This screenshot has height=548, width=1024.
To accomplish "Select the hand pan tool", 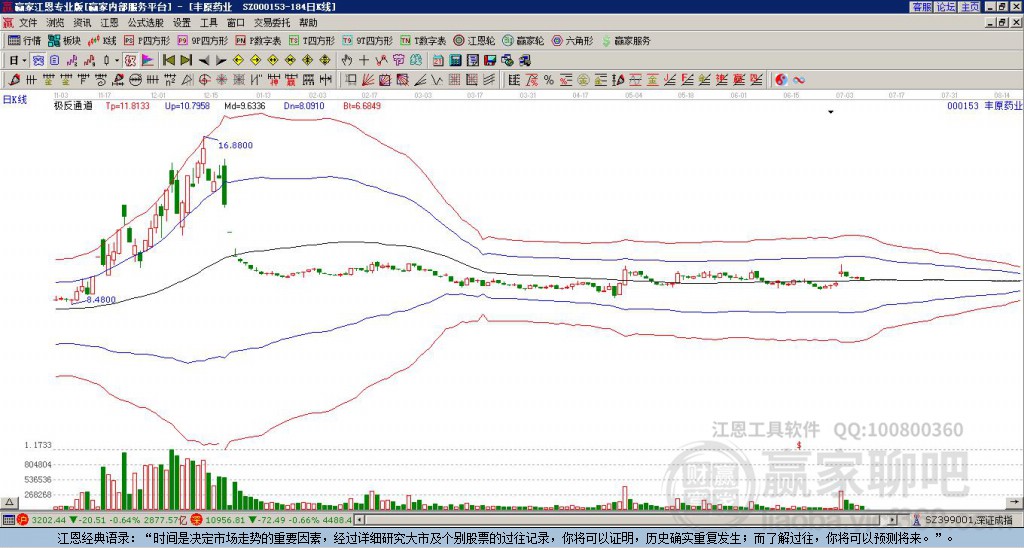I will [x=347, y=61].
